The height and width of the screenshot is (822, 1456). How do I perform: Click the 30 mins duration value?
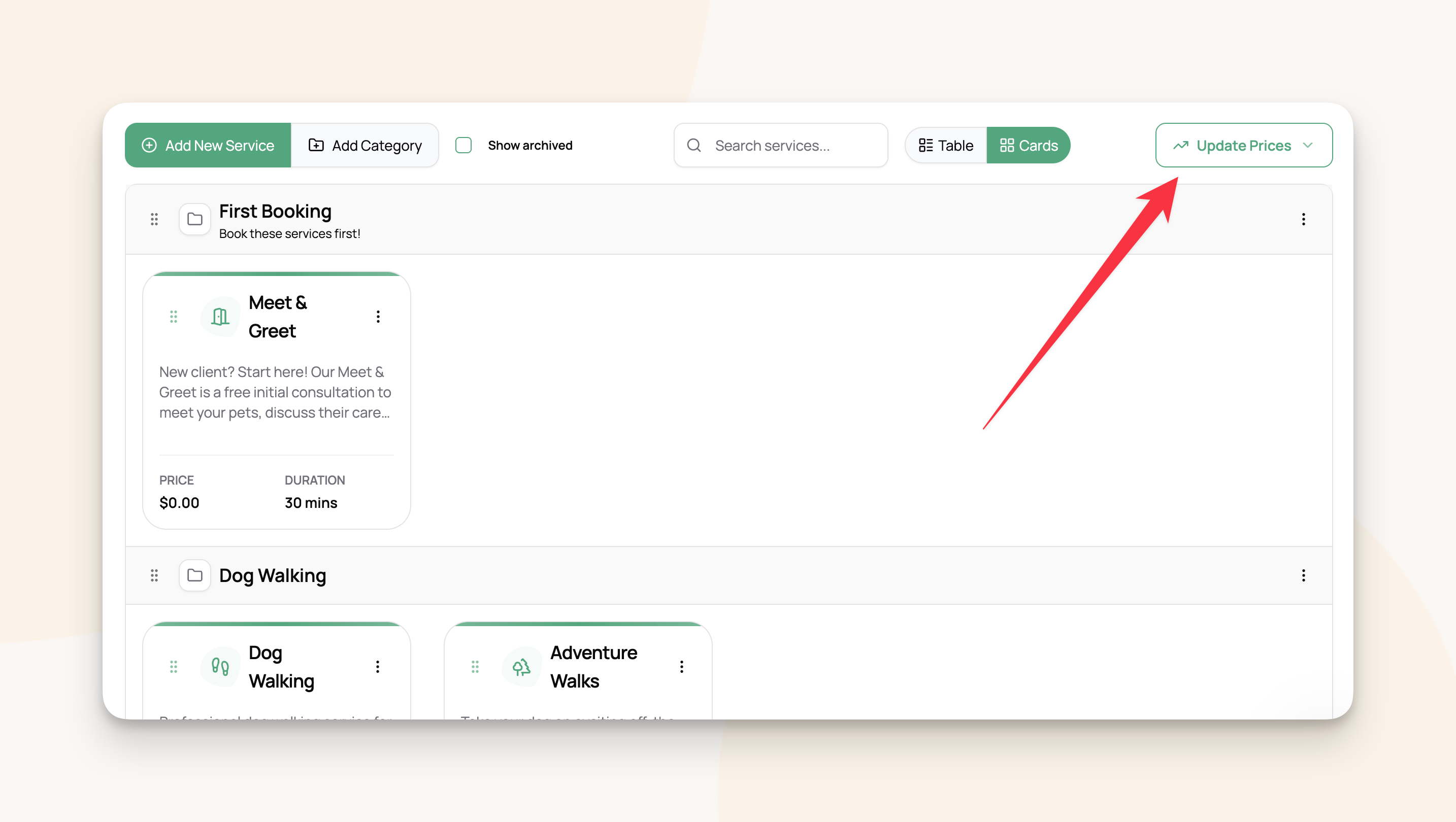[311, 503]
